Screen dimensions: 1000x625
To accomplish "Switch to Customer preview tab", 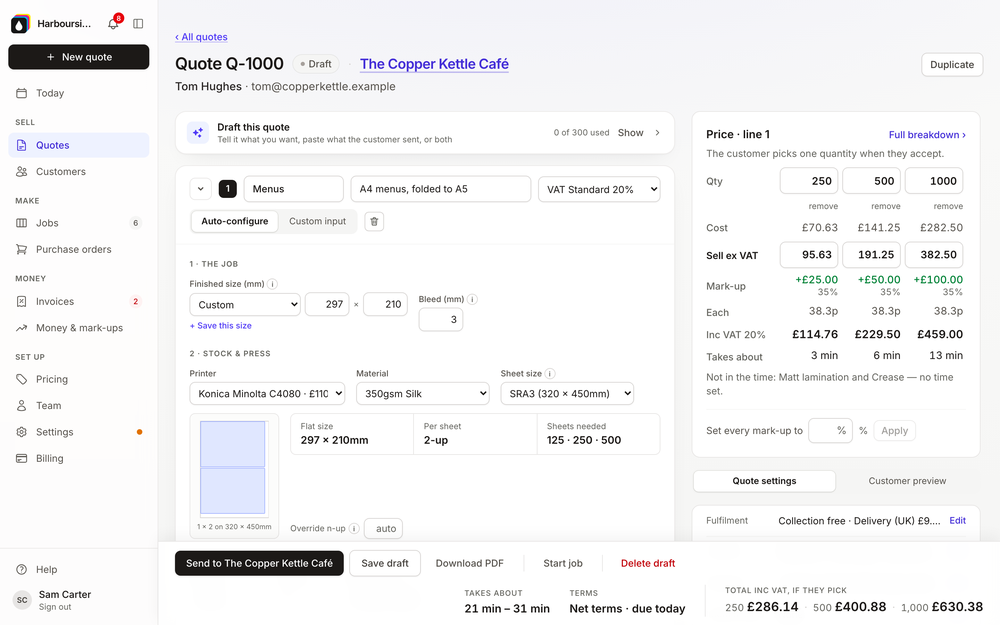I will coord(907,481).
